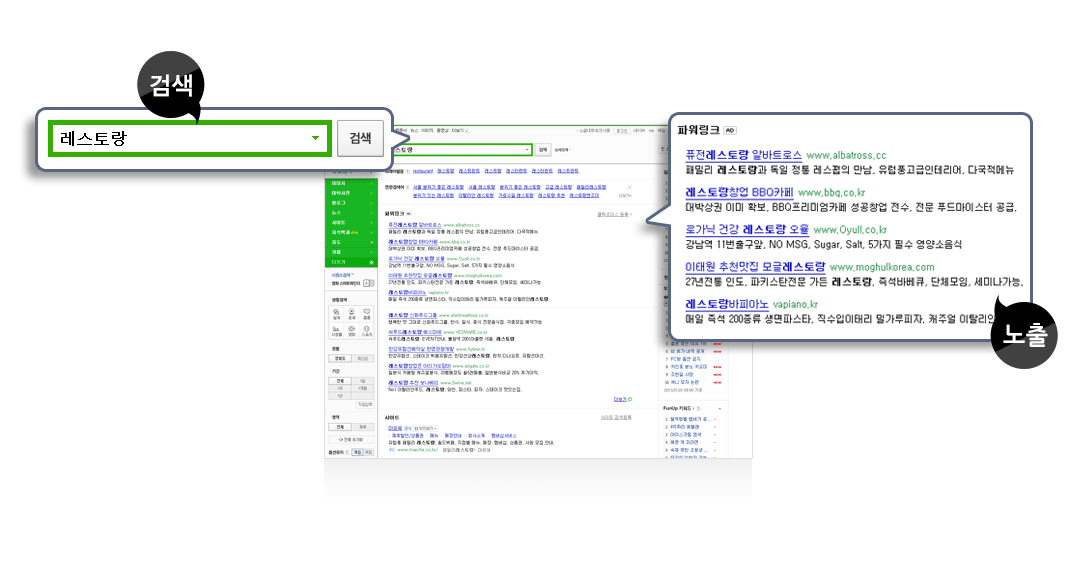
Task: Close the related searches box with the X
Action: click(x=629, y=187)
